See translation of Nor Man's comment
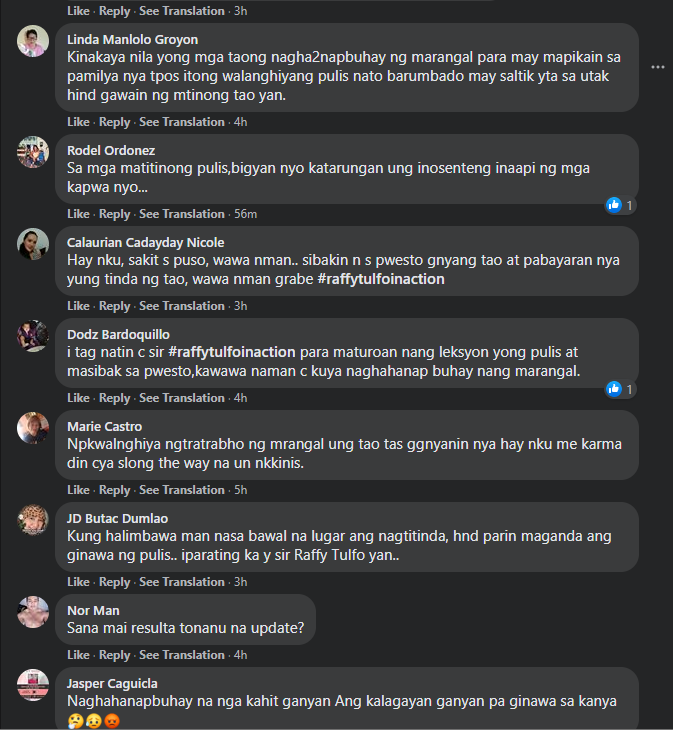The height and width of the screenshot is (730, 673). pyautogui.click(x=182, y=655)
